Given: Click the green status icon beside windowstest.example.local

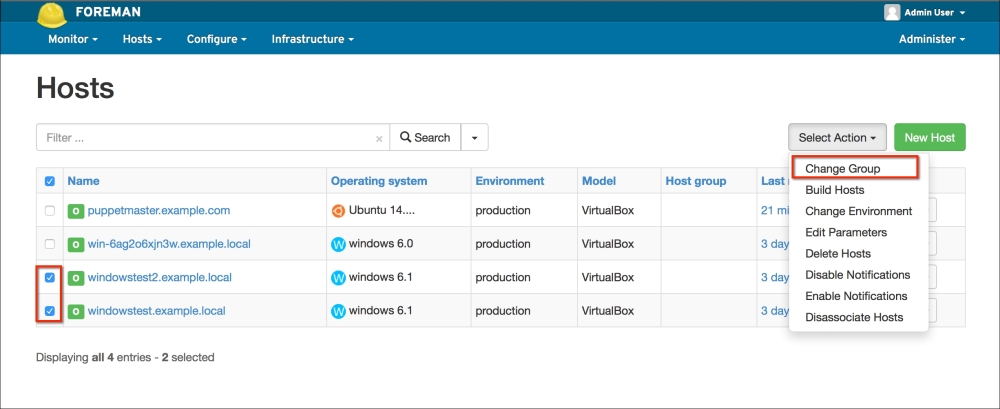Looking at the screenshot, I should [75, 311].
